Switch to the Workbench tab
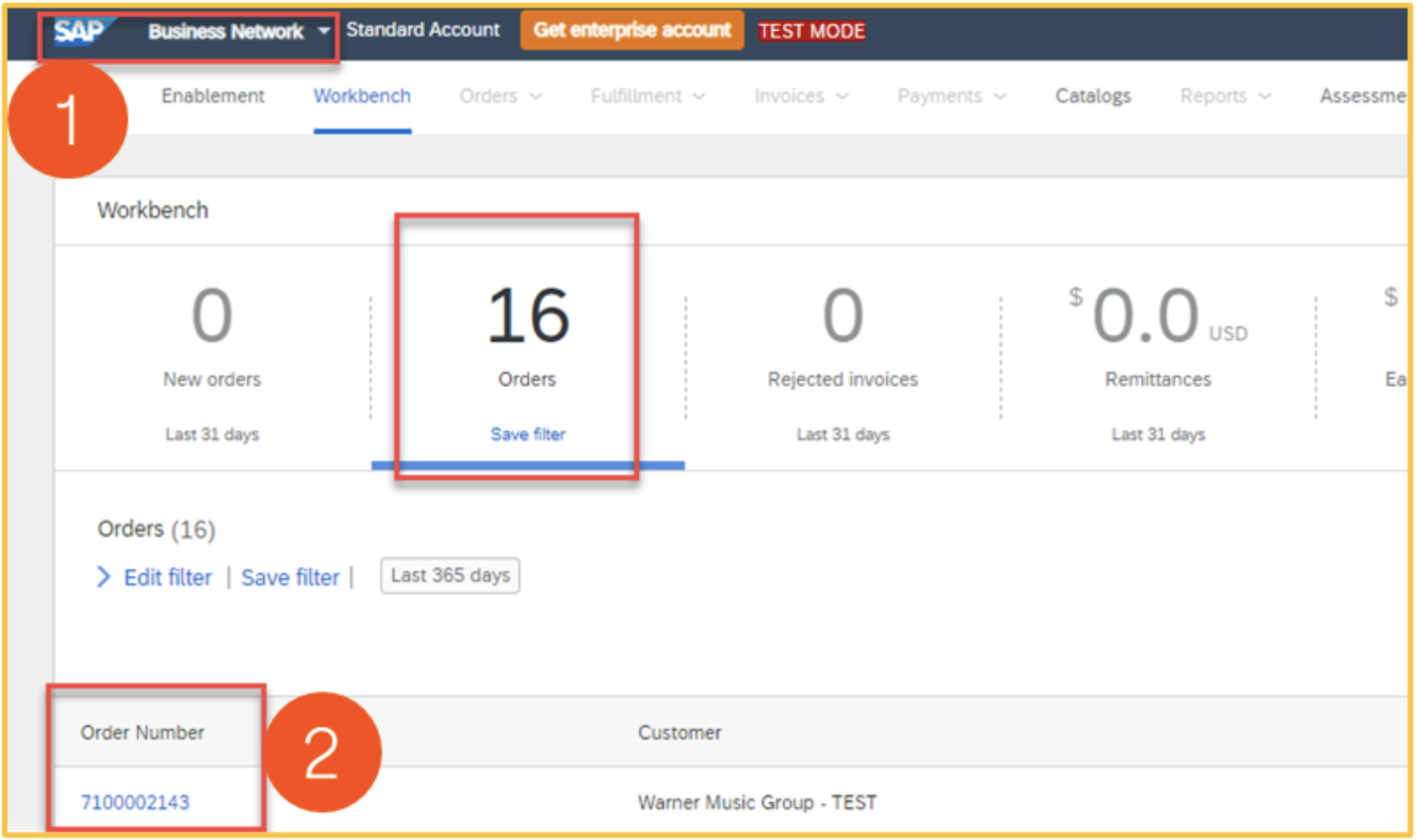This screenshot has width=1416, height=840. [362, 96]
